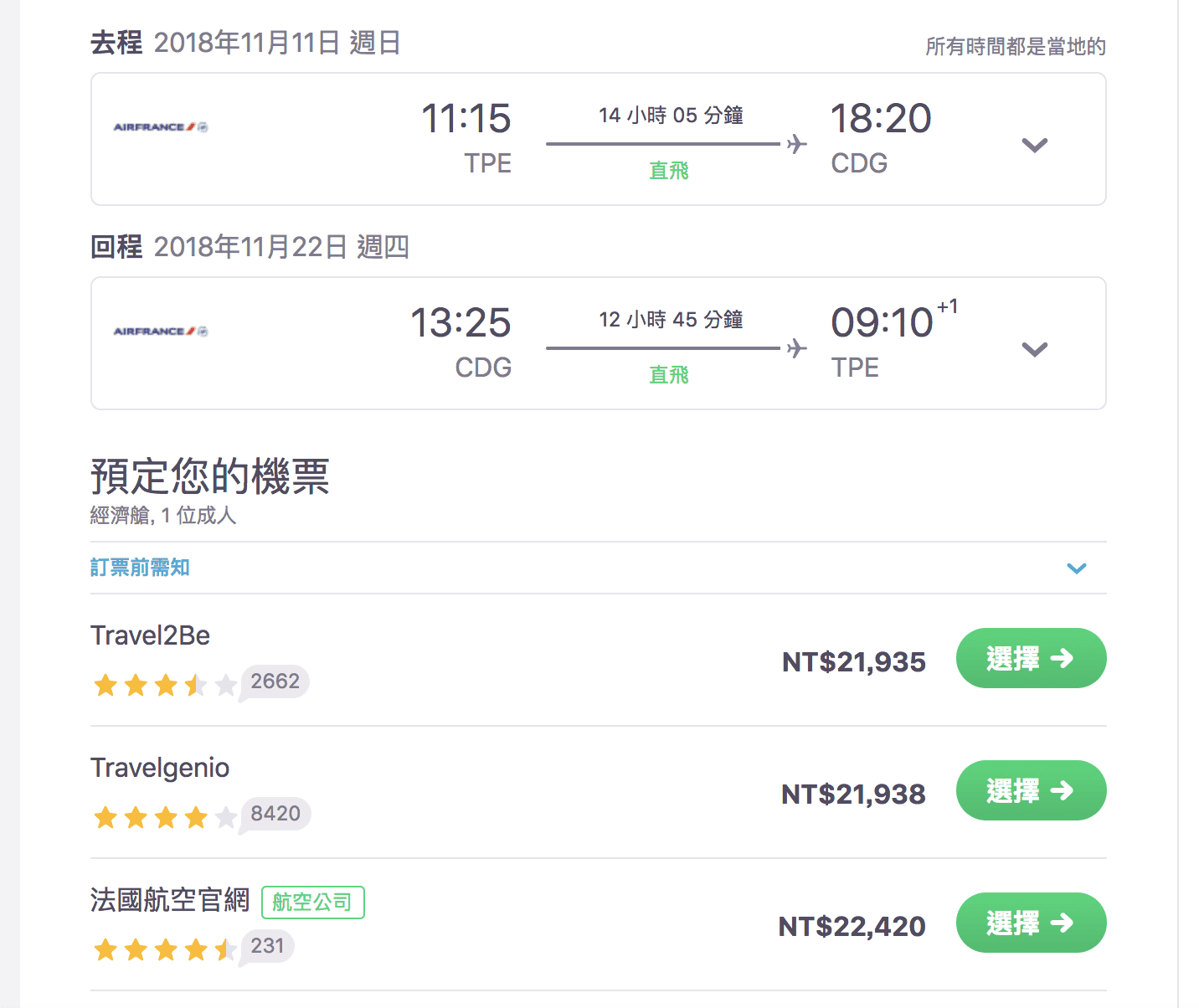Click the airplane icon on return route line
Image resolution: width=1199 pixels, height=1008 pixels.
coord(797,348)
